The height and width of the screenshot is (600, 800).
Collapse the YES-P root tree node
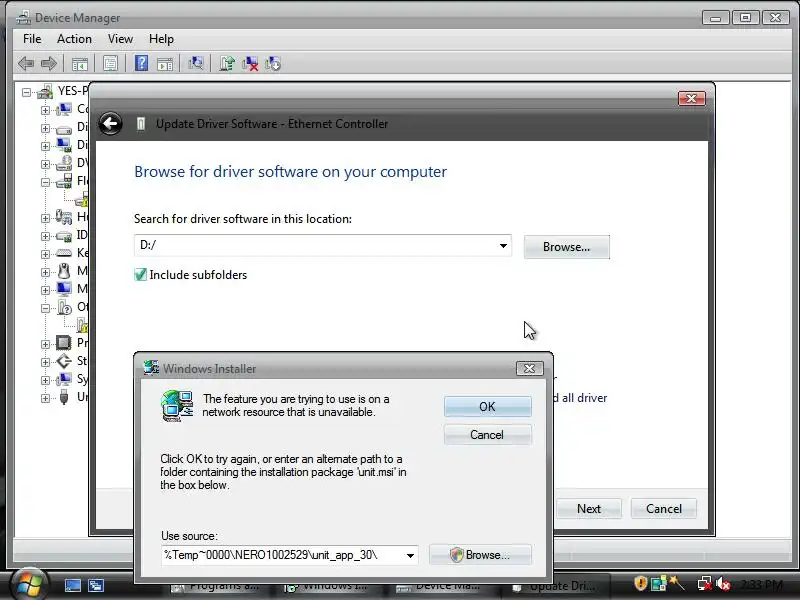pyautogui.click(x=27, y=92)
